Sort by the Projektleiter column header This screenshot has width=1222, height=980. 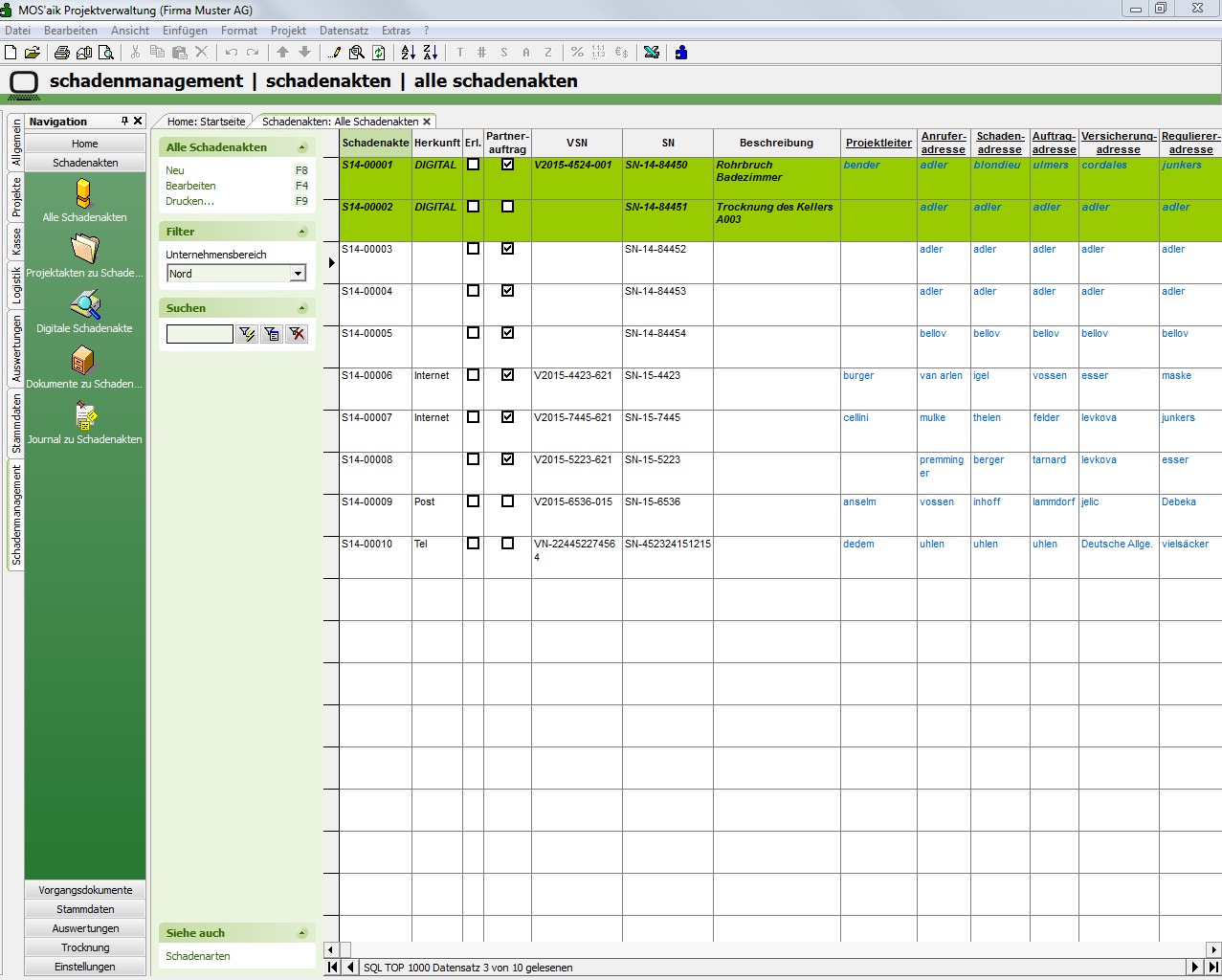click(x=878, y=143)
